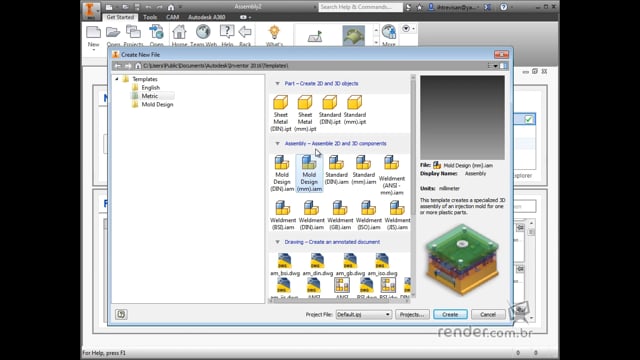
Task: Select the Metric templates folder
Action: tap(149, 96)
